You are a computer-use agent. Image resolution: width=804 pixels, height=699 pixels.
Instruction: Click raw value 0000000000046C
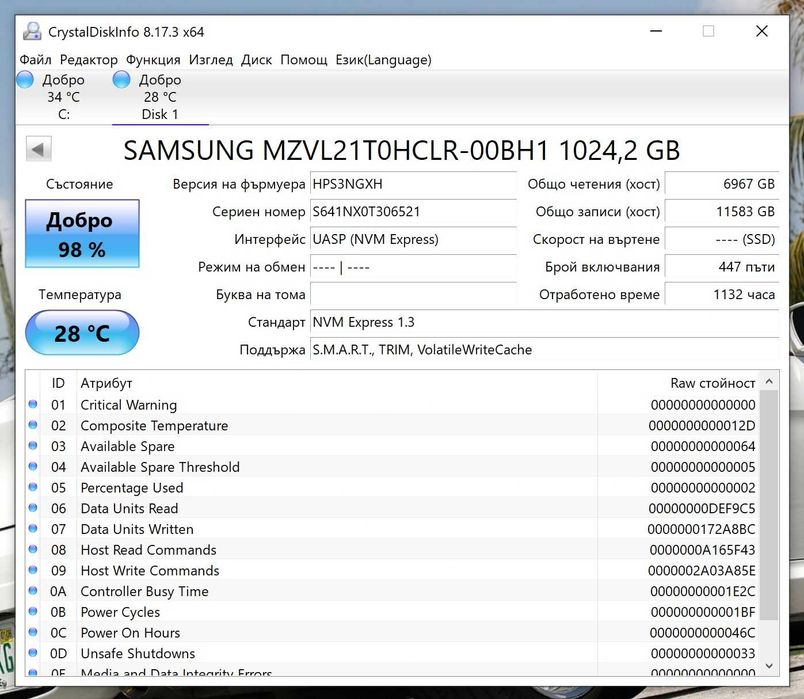pos(702,632)
